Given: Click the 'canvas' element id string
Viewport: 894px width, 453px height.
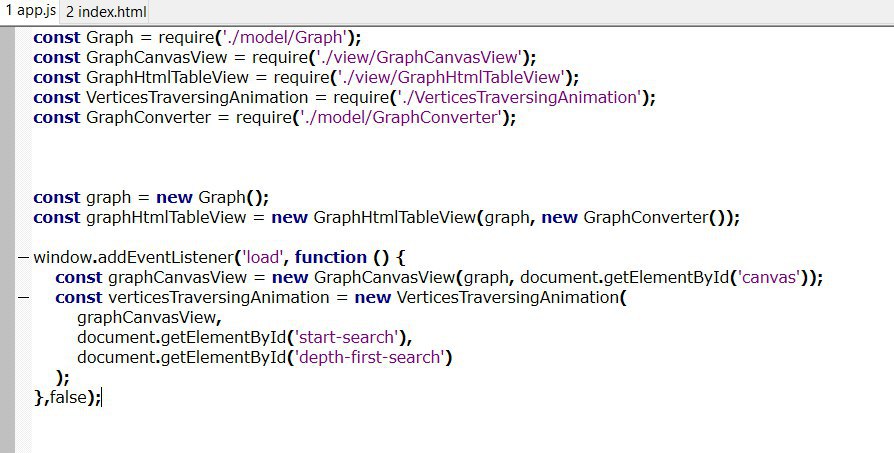Looking at the screenshot, I should pos(770,277).
